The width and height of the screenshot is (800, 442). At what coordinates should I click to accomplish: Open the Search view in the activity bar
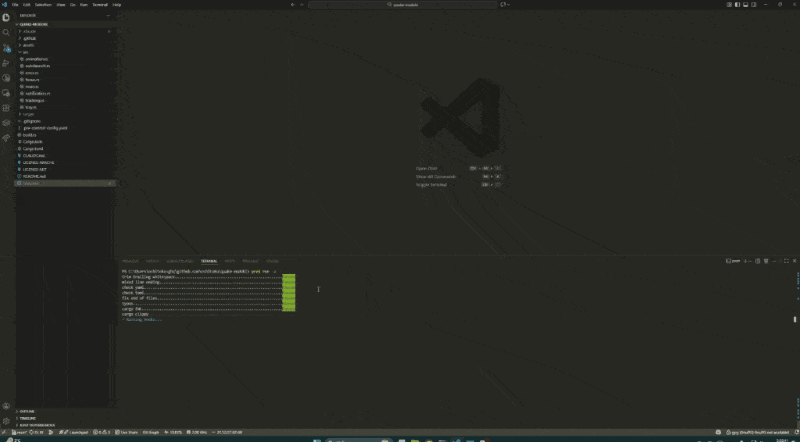pyautogui.click(x=6, y=33)
